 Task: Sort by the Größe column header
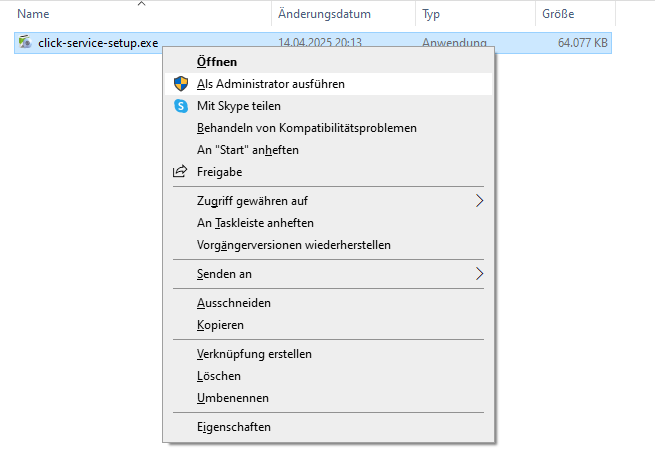575,14
